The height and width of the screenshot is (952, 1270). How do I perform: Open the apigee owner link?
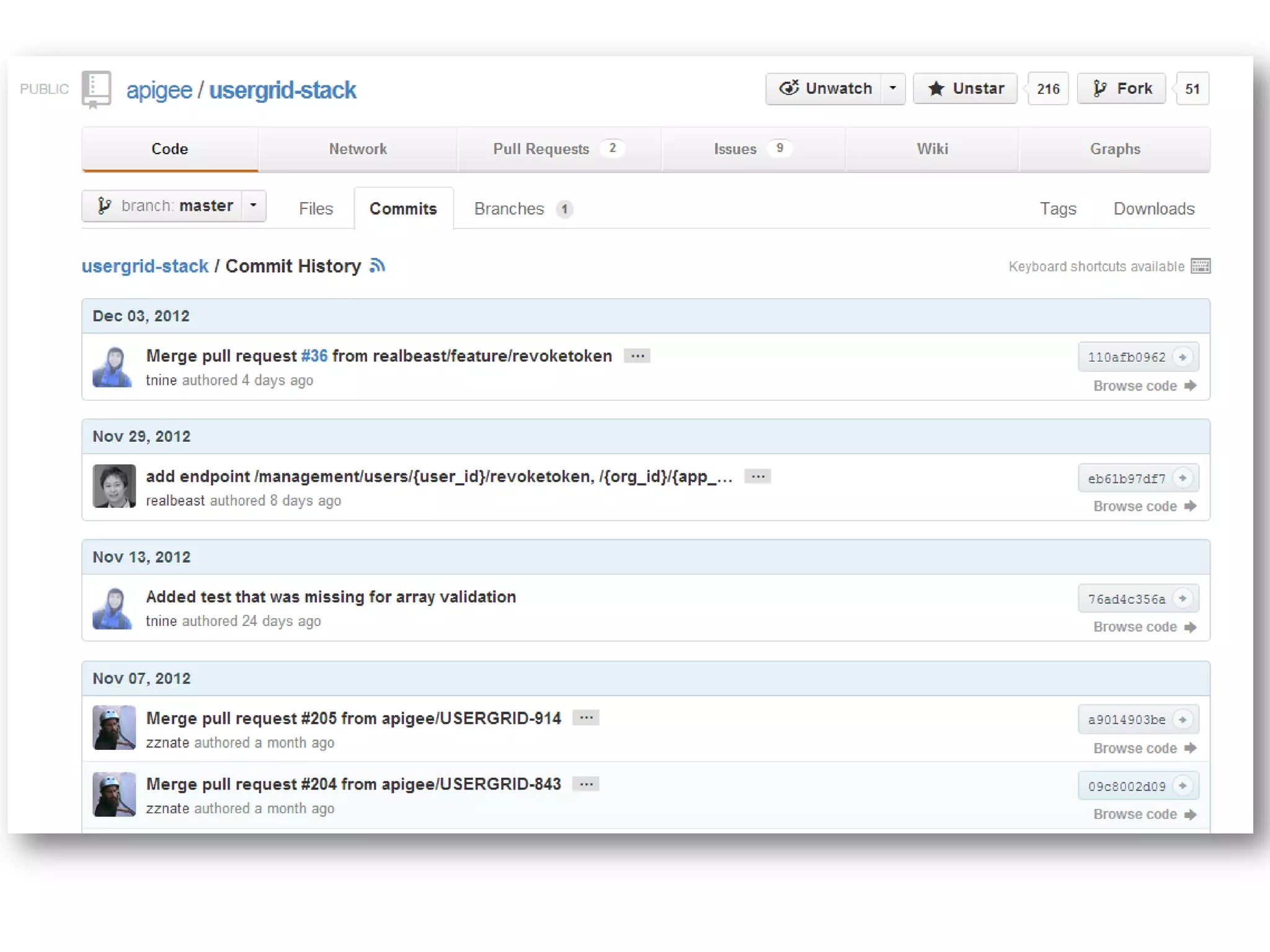[x=159, y=90]
